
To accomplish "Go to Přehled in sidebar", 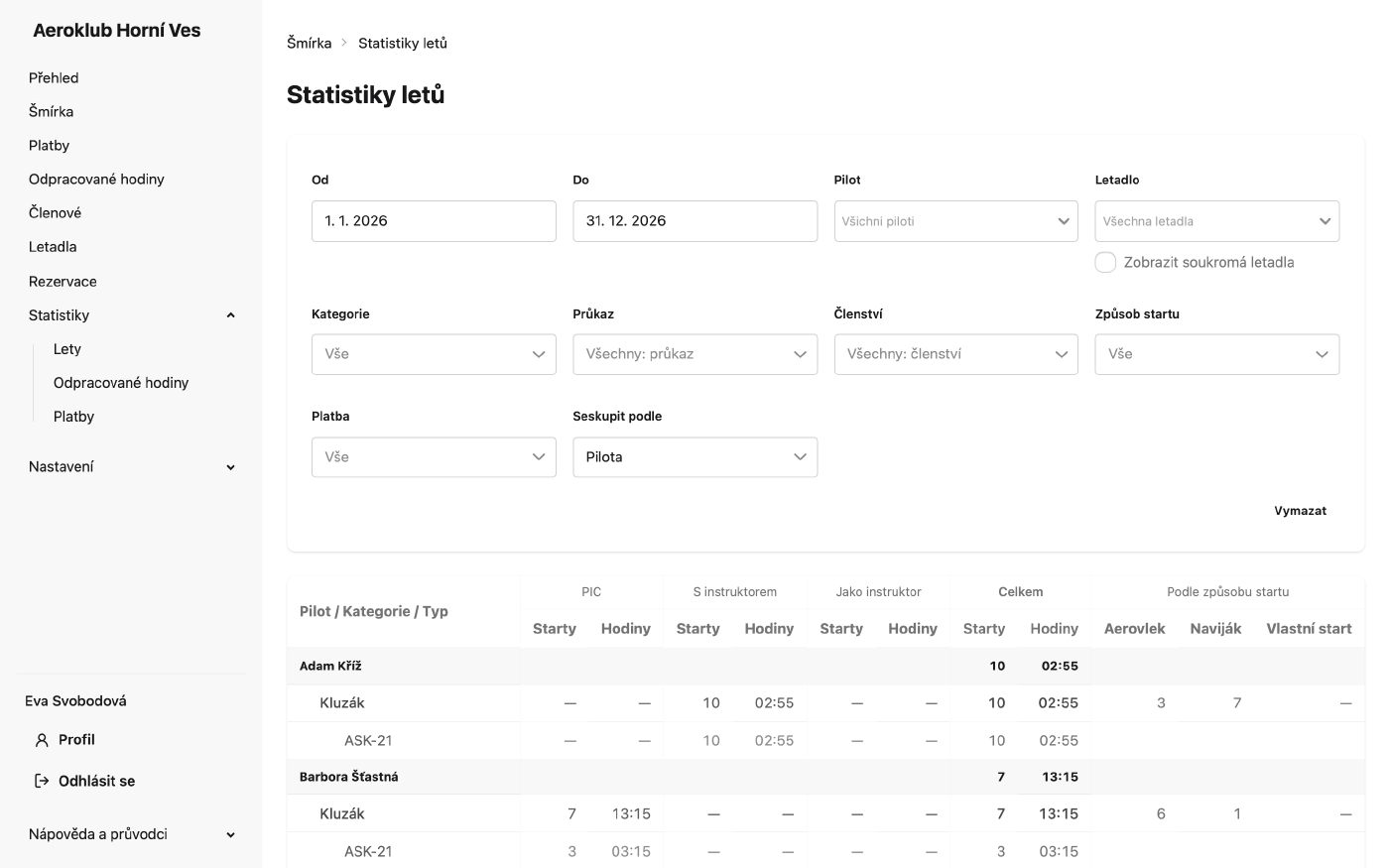I will point(54,77).
